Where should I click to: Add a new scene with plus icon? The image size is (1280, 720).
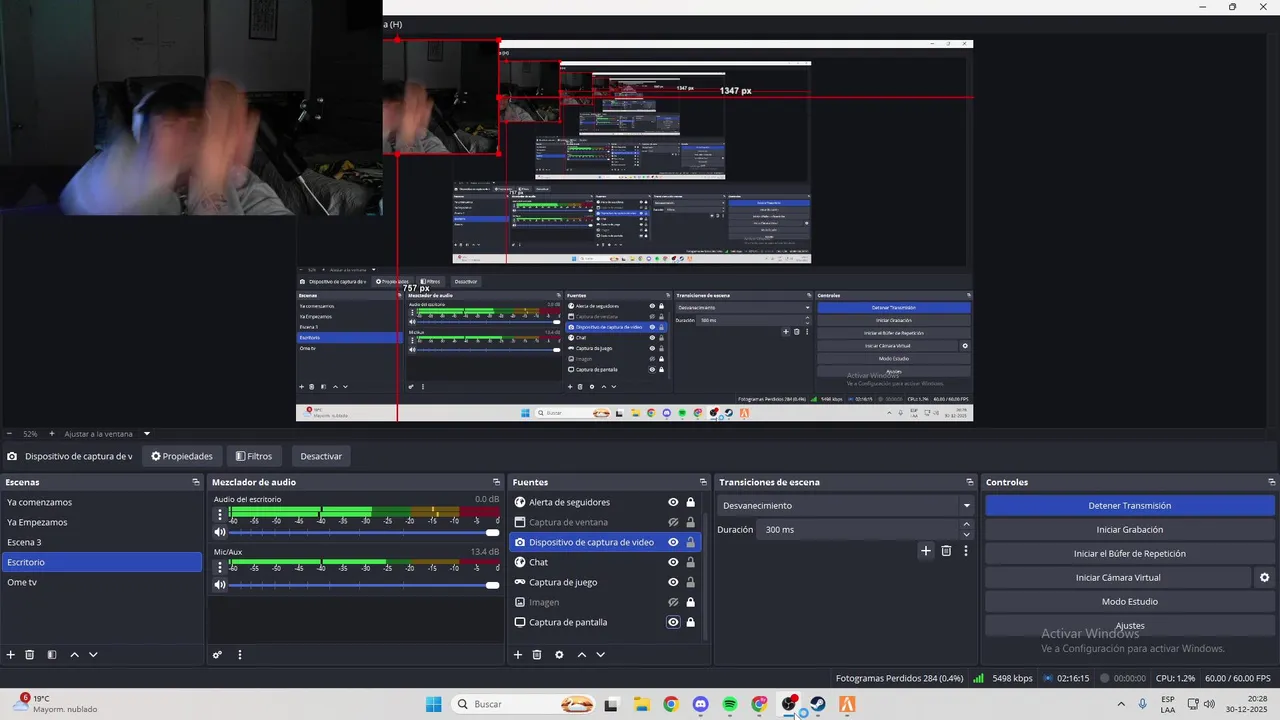pyautogui.click(x=11, y=655)
